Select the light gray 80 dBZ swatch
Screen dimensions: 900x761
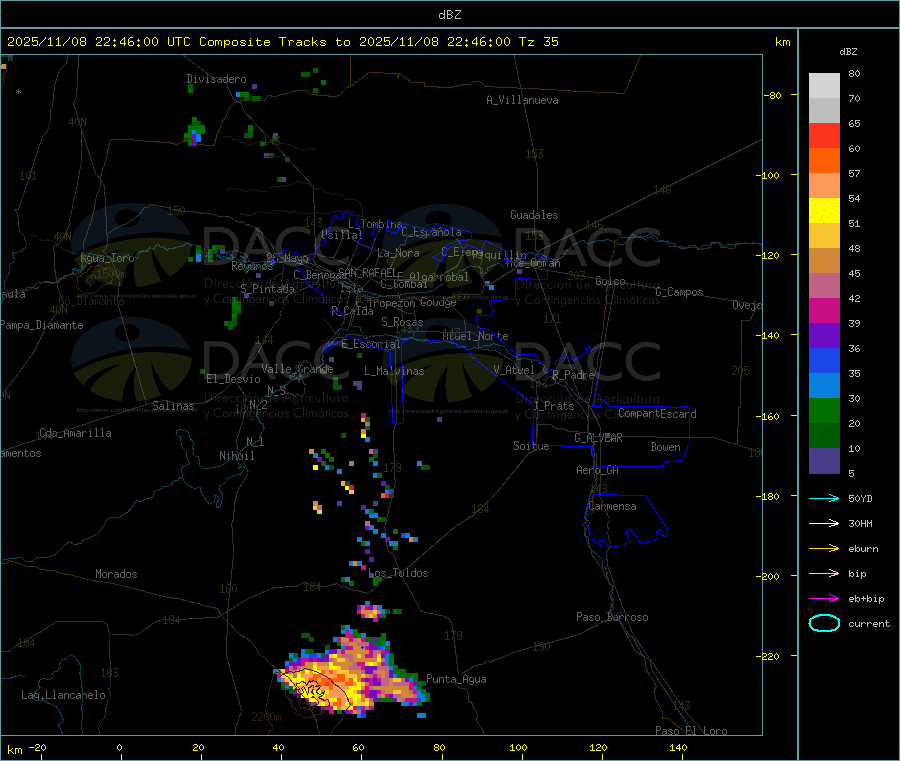coord(824,86)
